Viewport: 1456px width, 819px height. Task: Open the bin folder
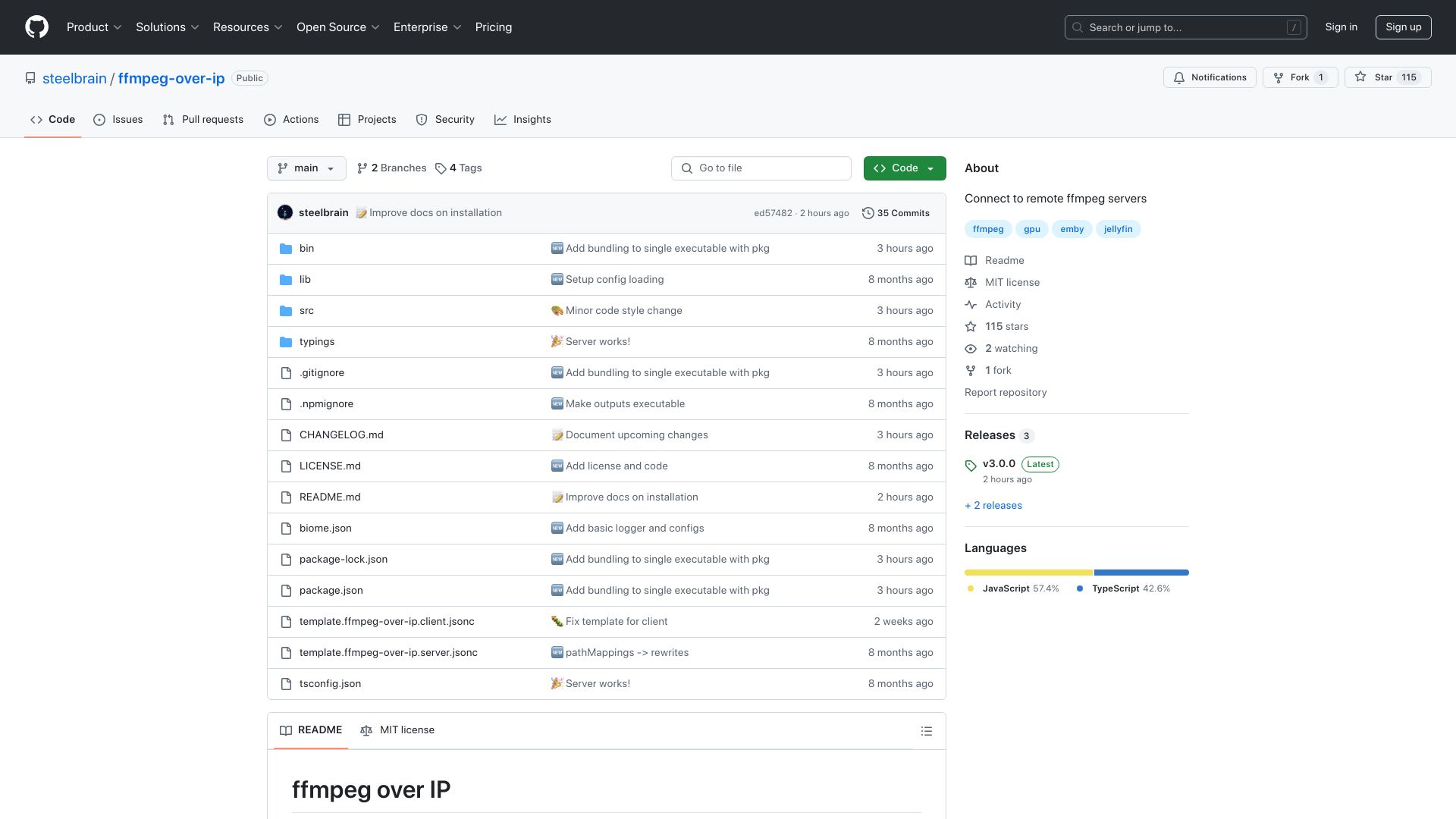point(306,249)
